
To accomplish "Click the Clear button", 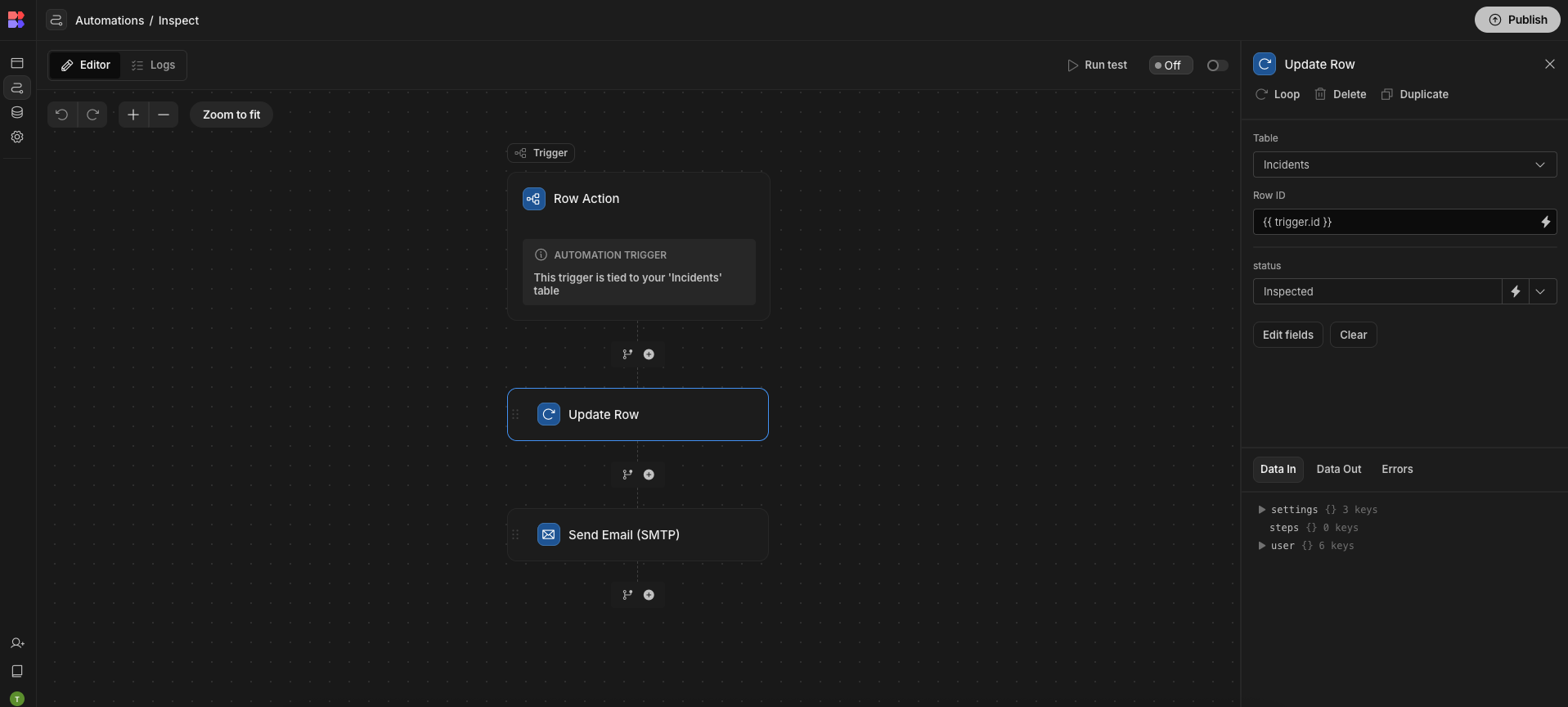I will pos(1353,335).
